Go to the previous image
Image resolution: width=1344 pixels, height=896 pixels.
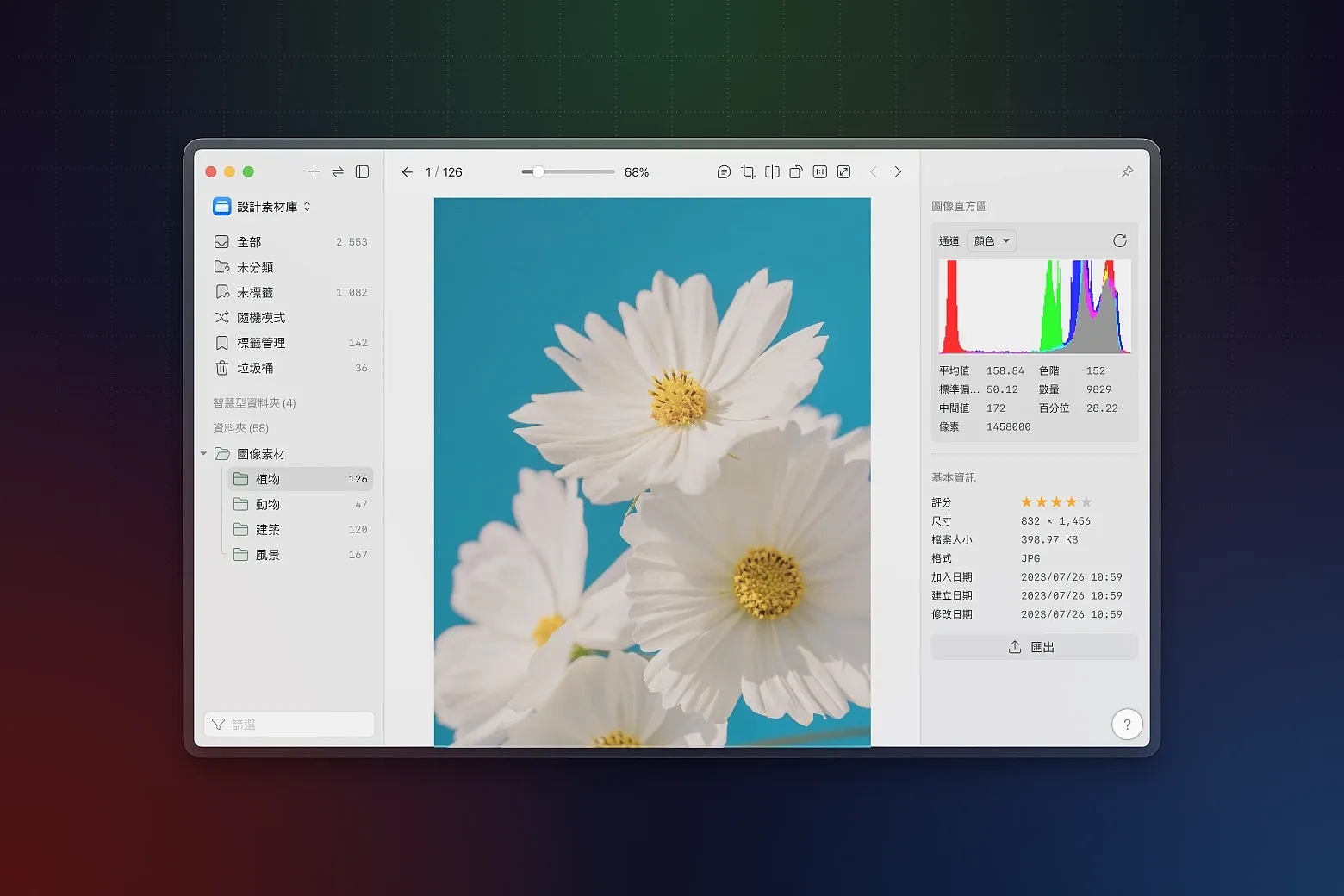[874, 172]
